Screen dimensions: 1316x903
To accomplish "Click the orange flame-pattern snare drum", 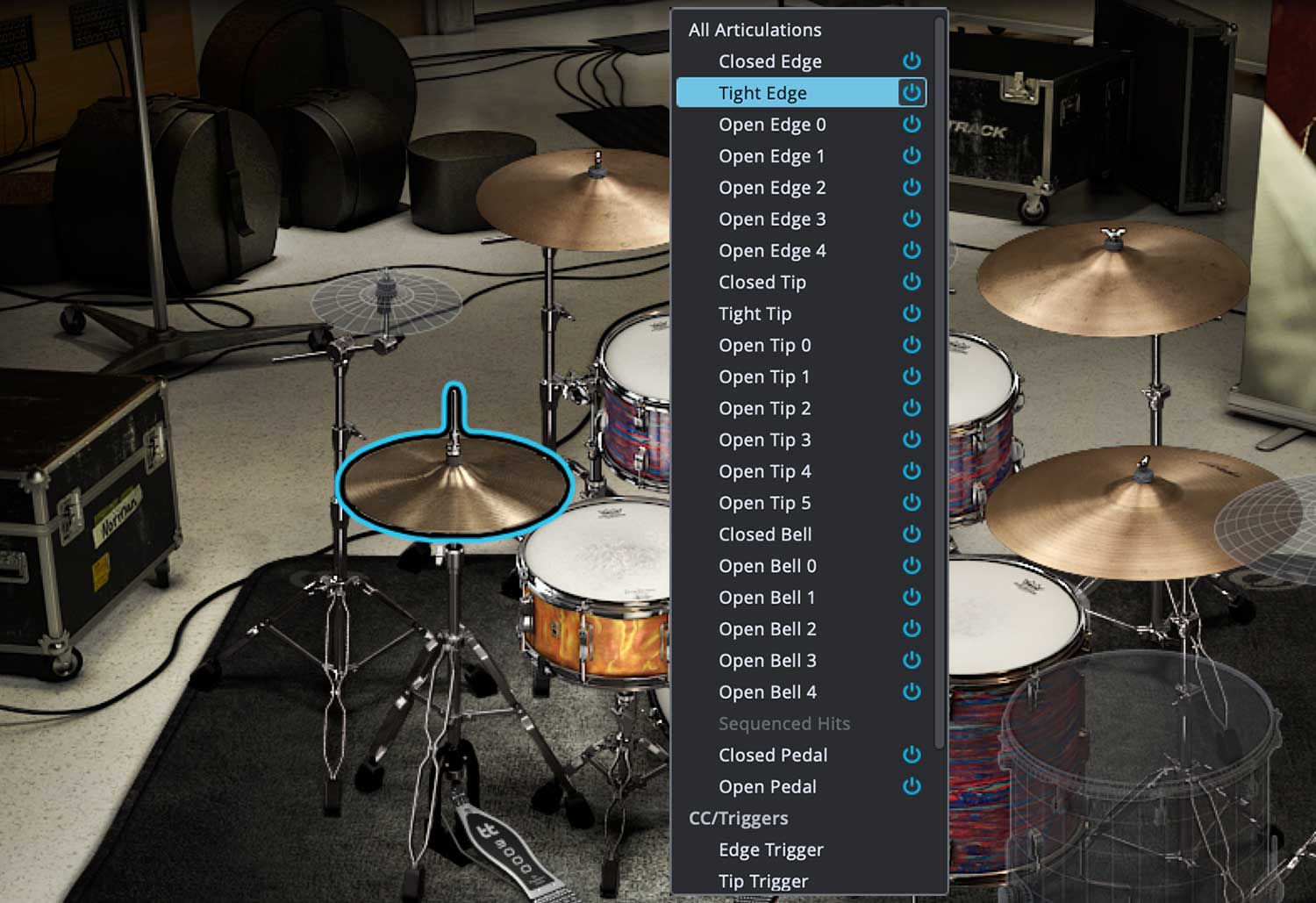I will point(597,614).
